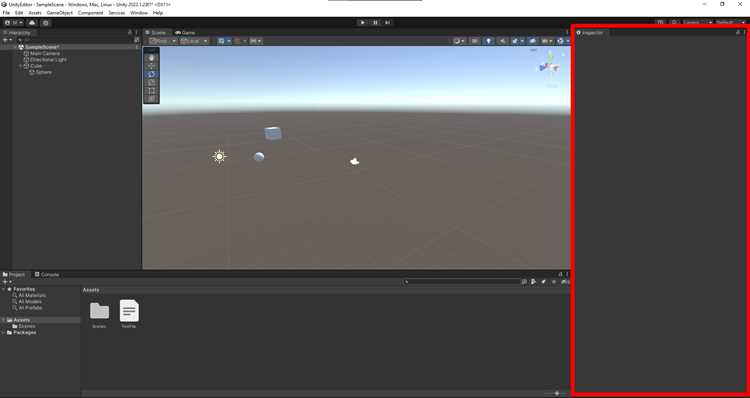Open the Component menu
This screenshot has height=398, width=750.
pyautogui.click(x=90, y=13)
